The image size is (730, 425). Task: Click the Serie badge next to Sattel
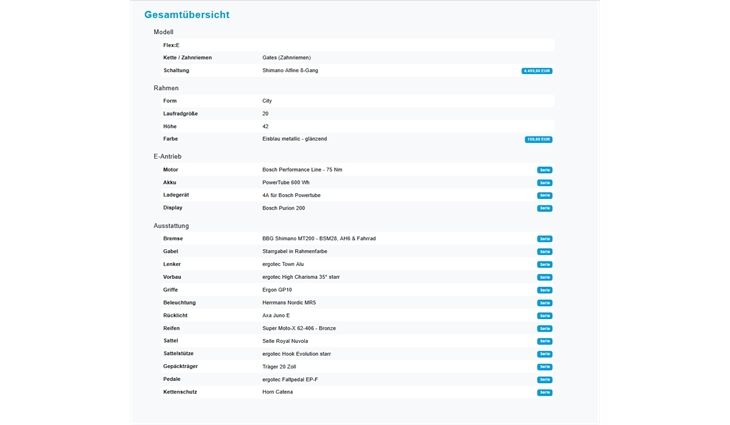(544, 341)
